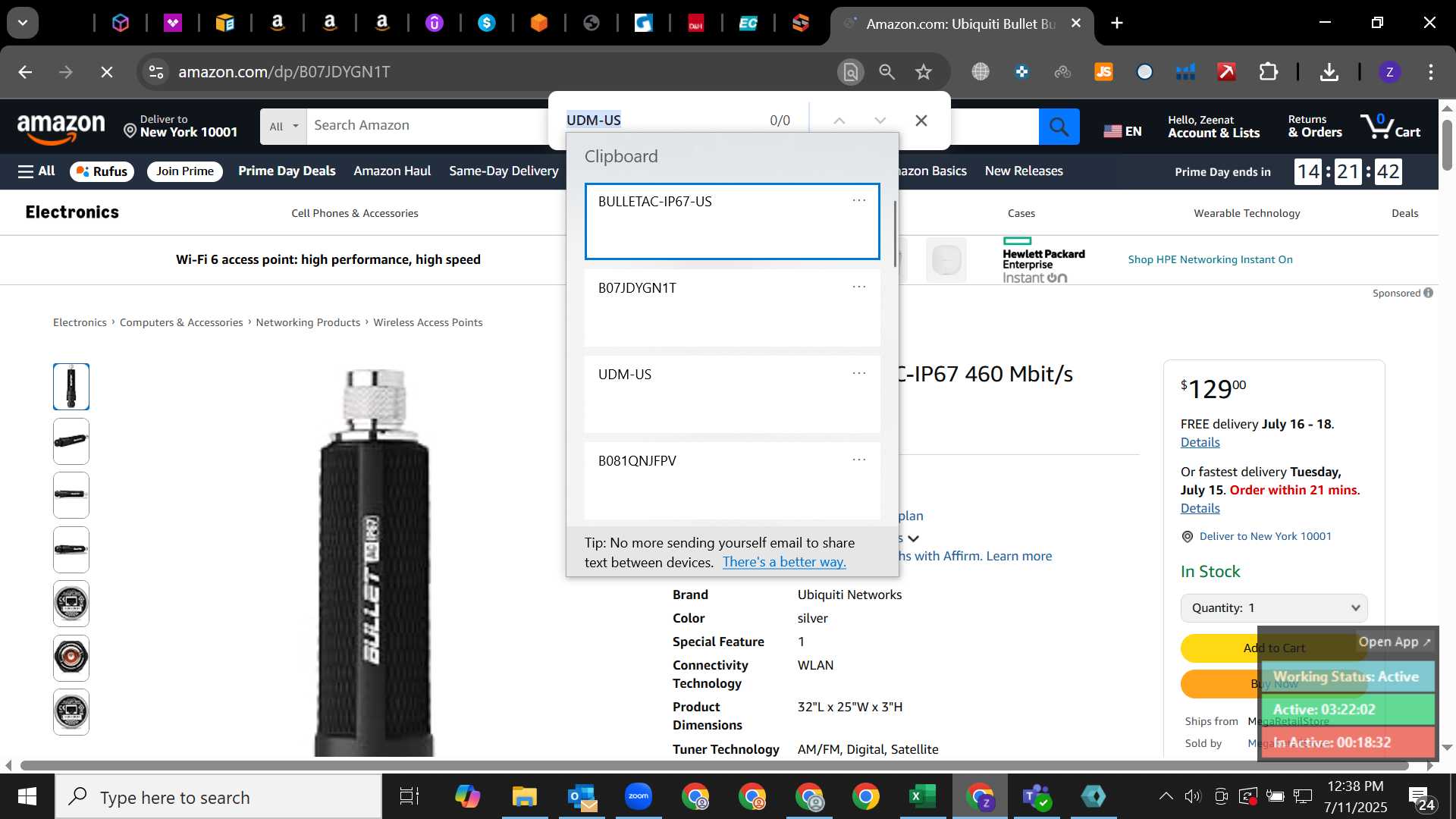Open browser extensions puzzle icon
Viewport: 1456px width, 819px height.
[x=1268, y=72]
